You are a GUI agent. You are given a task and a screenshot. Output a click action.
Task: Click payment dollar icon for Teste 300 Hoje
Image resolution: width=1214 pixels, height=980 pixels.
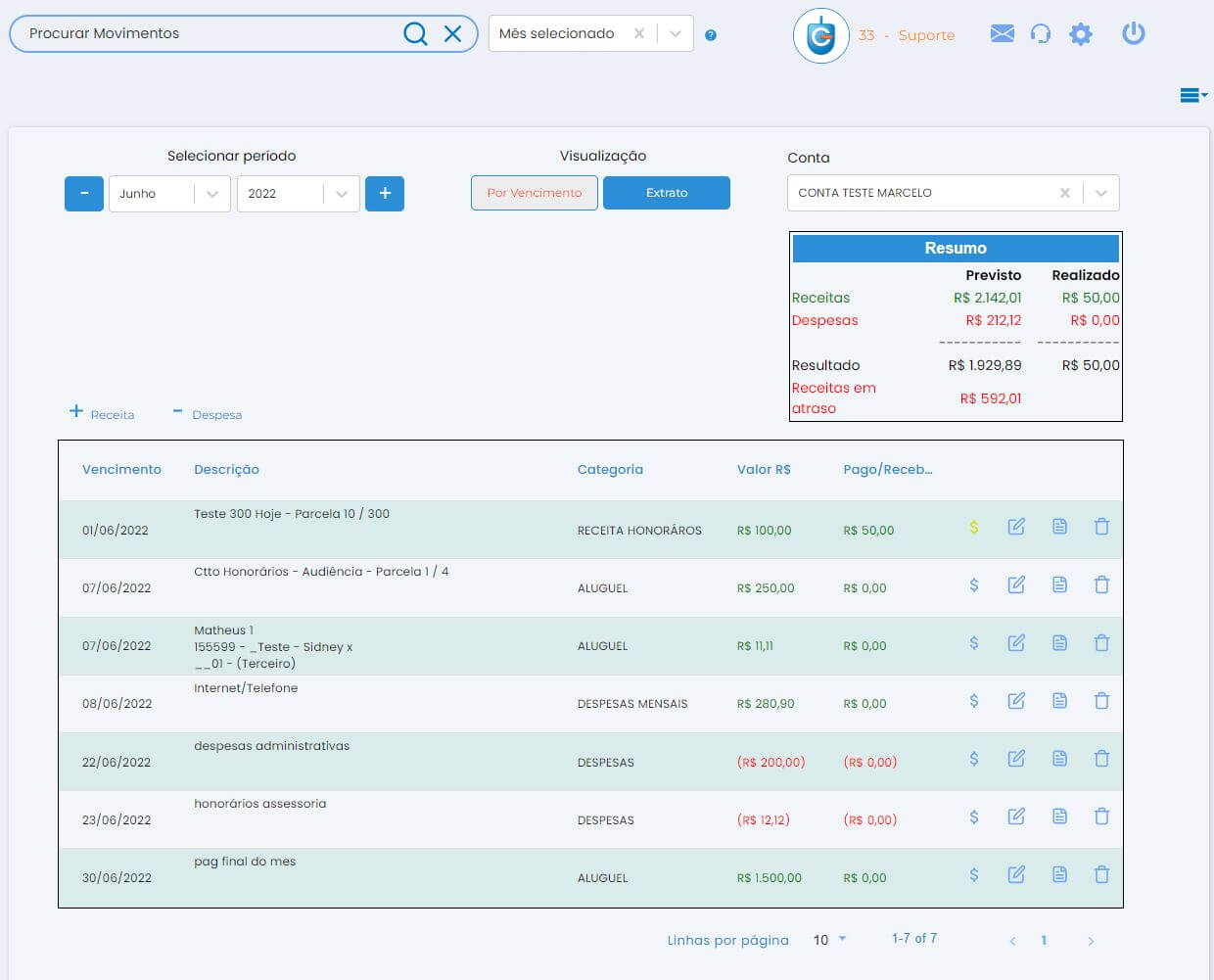pos(974,527)
